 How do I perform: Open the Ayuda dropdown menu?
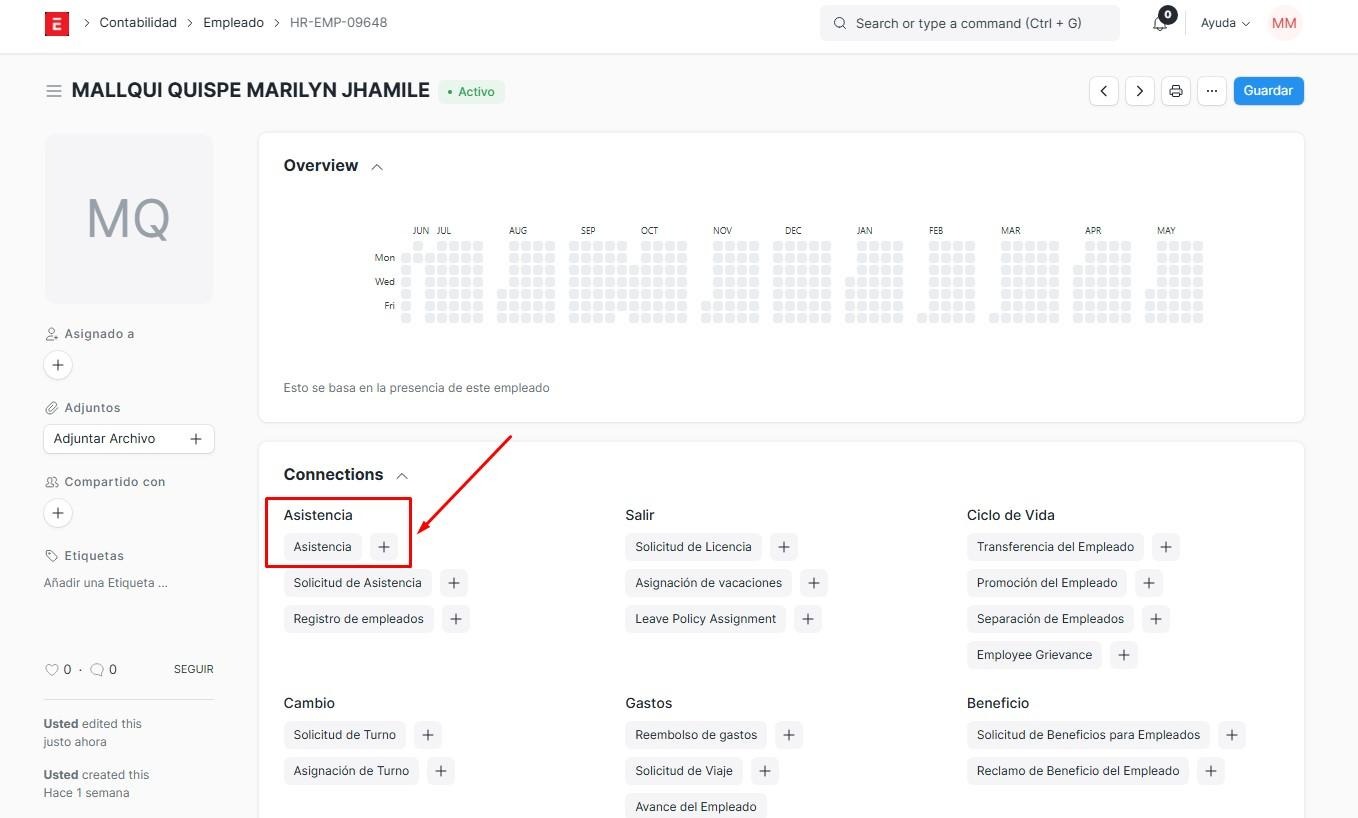(1225, 23)
